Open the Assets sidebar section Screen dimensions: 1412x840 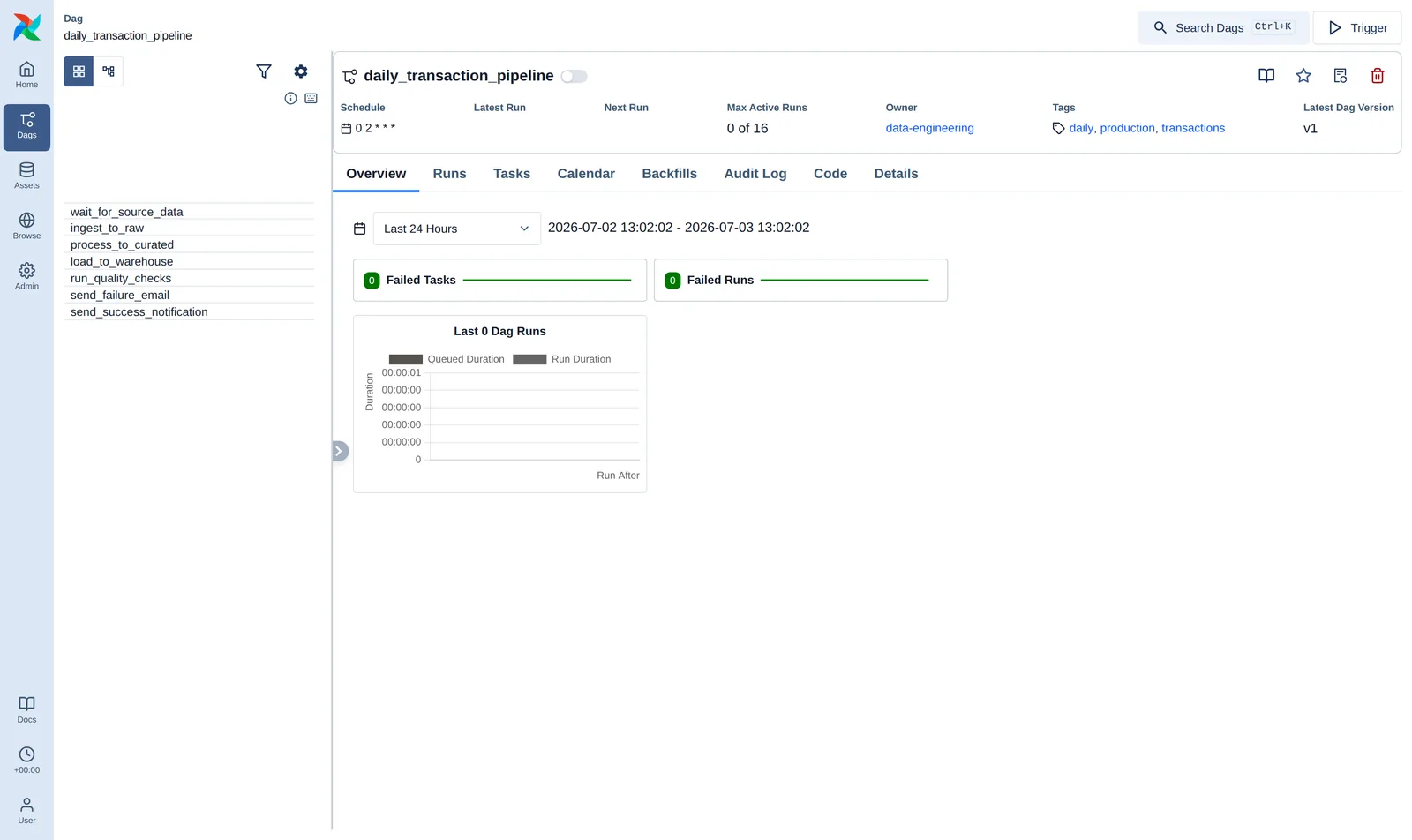[26, 176]
